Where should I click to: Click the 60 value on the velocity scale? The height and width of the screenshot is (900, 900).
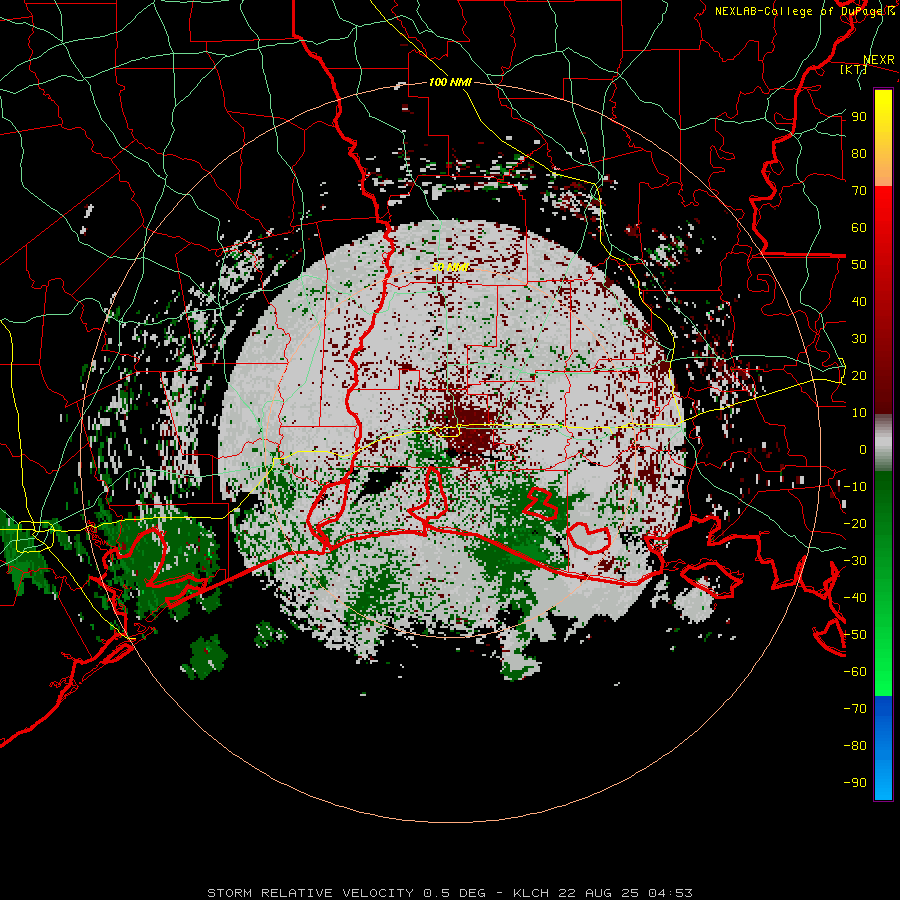click(x=859, y=227)
